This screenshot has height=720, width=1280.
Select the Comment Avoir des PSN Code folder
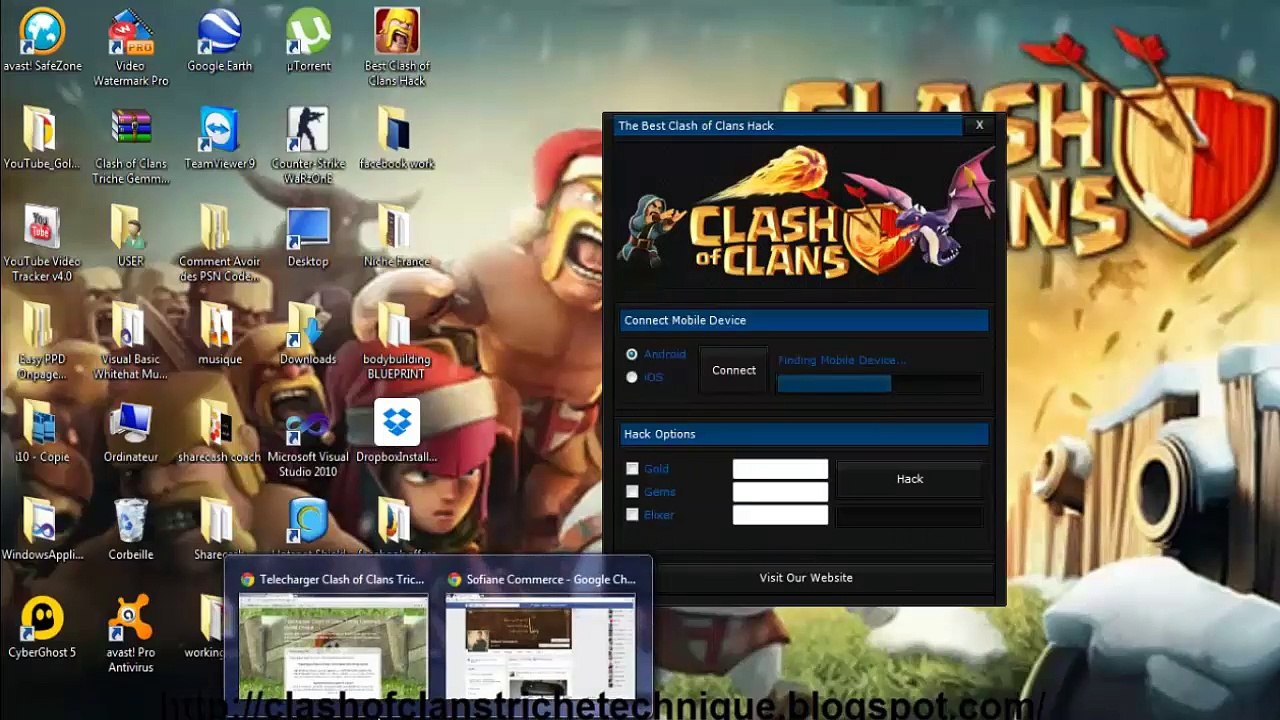pyautogui.click(x=220, y=244)
